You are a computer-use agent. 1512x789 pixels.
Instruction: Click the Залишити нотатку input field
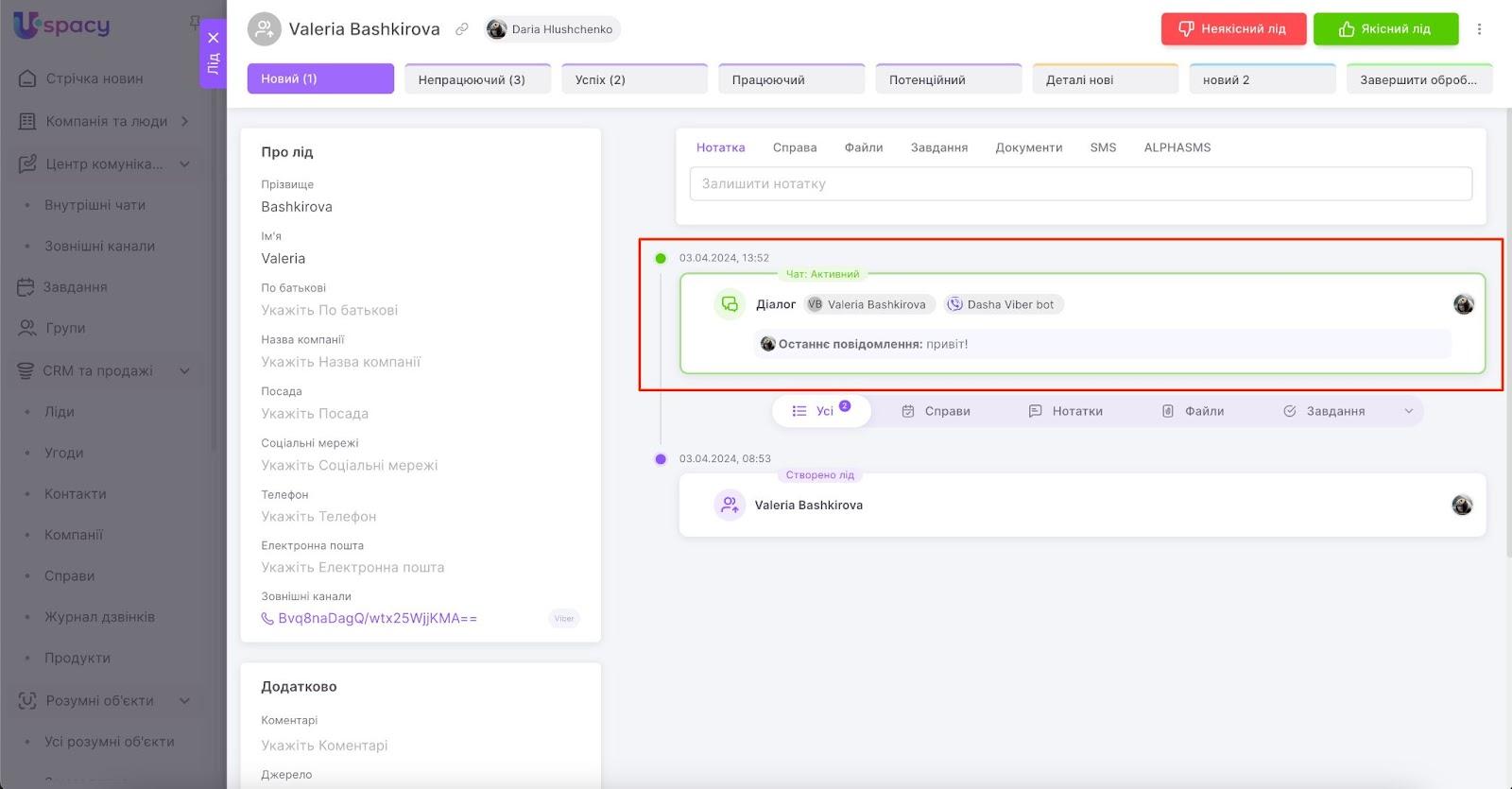pos(1080,184)
